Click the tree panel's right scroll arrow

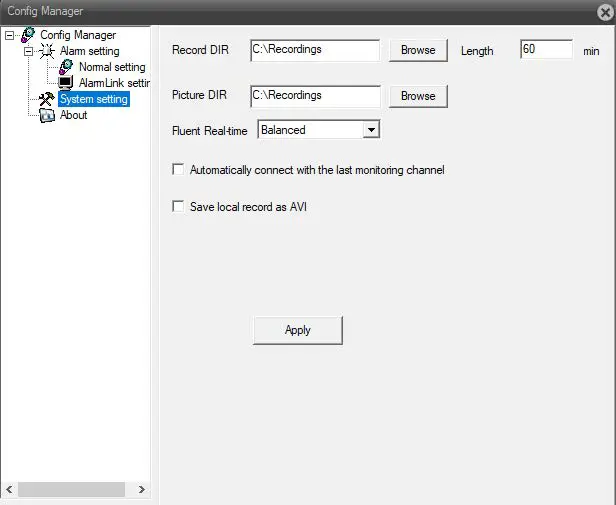(x=141, y=489)
